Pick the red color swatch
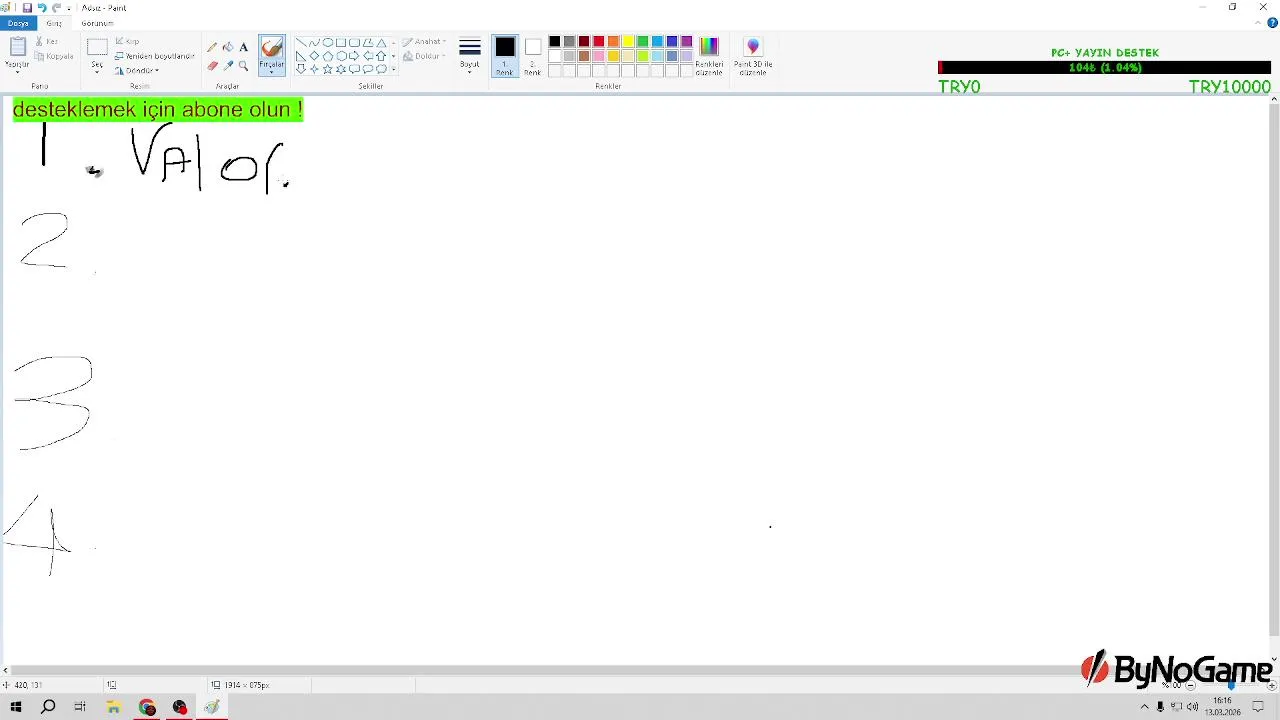1280x720 pixels. point(598,42)
